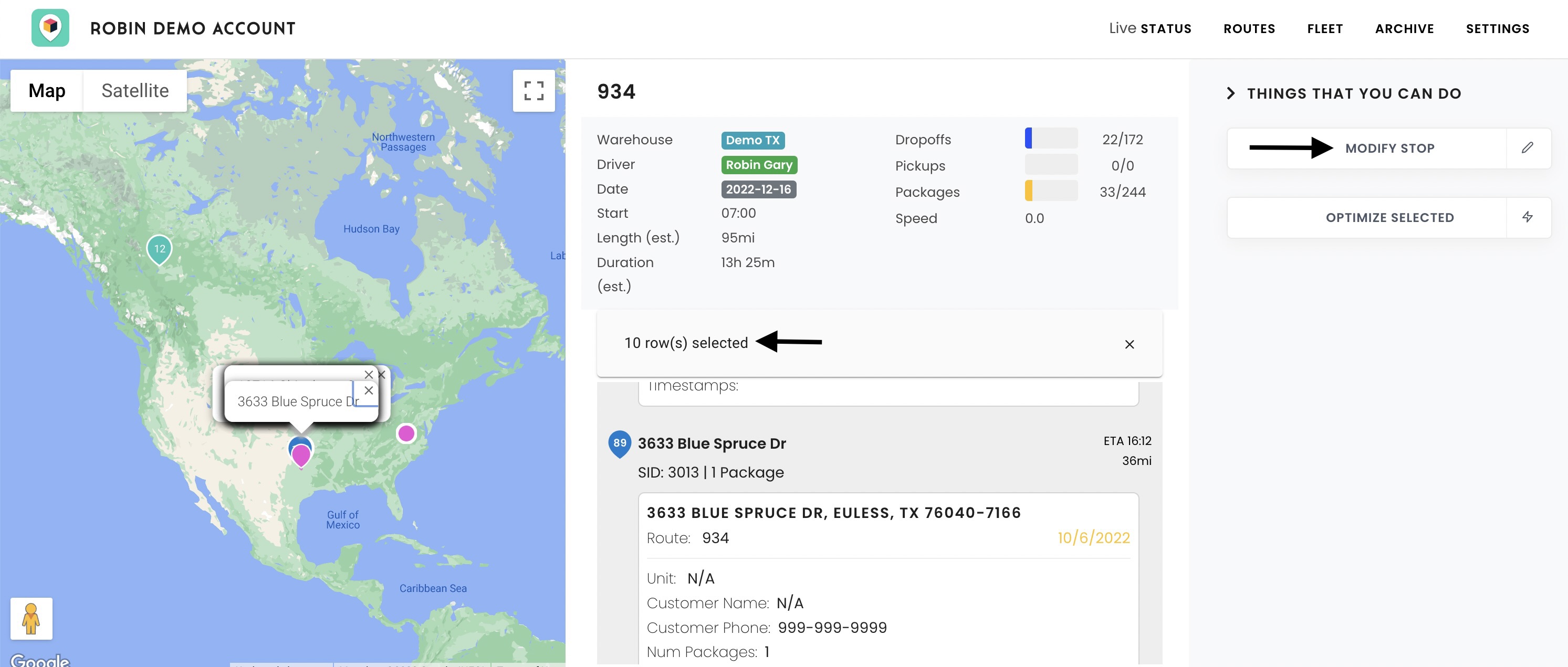Switch to Map view

tap(47, 91)
